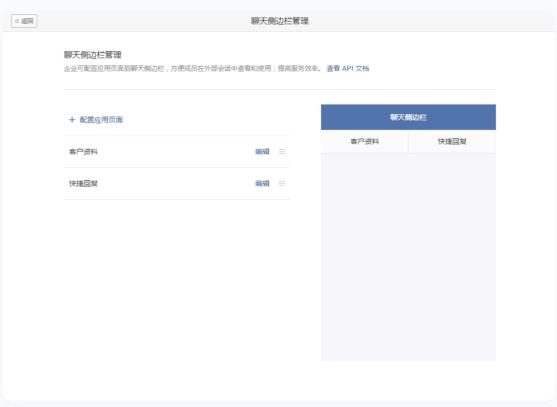Click the empty preview panel area
The height and width of the screenshot is (407, 557).
[409, 257]
